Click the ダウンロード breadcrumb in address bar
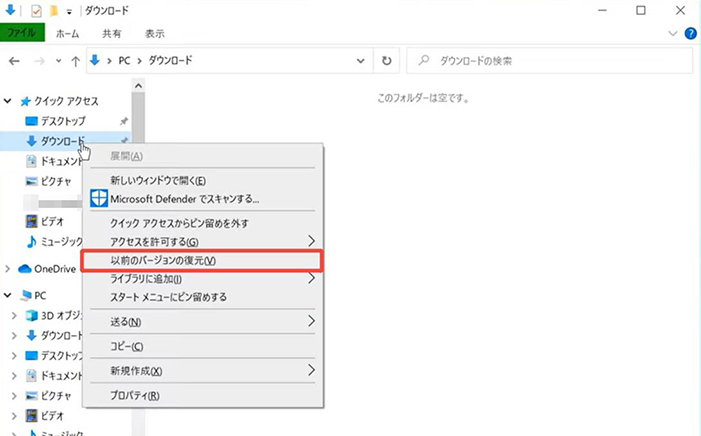Viewport: 701px width, 436px height. click(170, 60)
